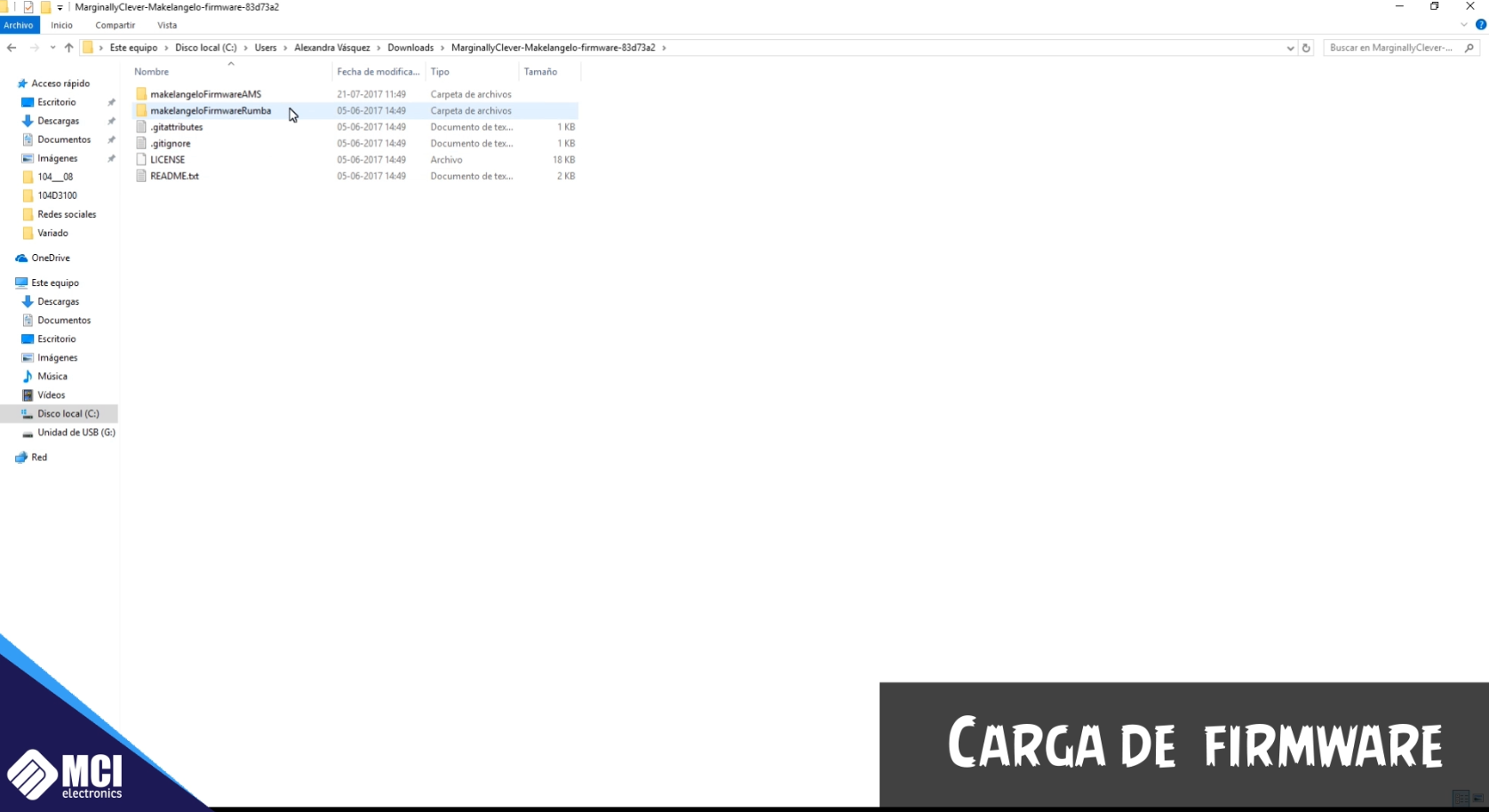Viewport: 1489px width, 812px height.
Task: Switch to details view button
Action: click(x=1461, y=798)
